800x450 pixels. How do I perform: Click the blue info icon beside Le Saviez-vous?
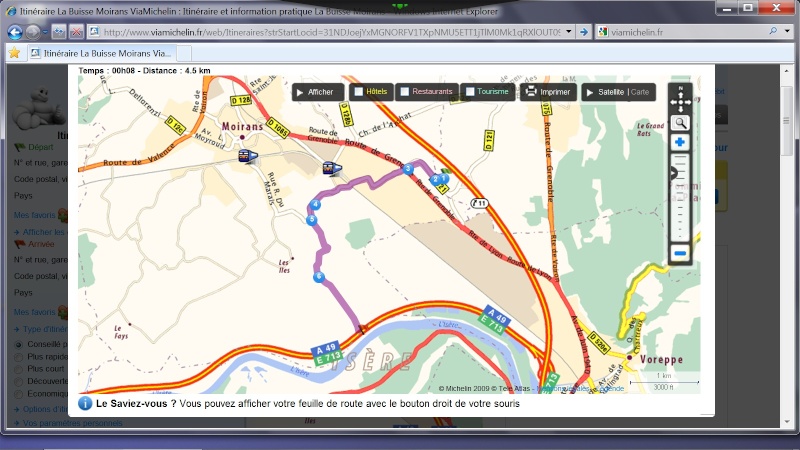[x=85, y=404]
